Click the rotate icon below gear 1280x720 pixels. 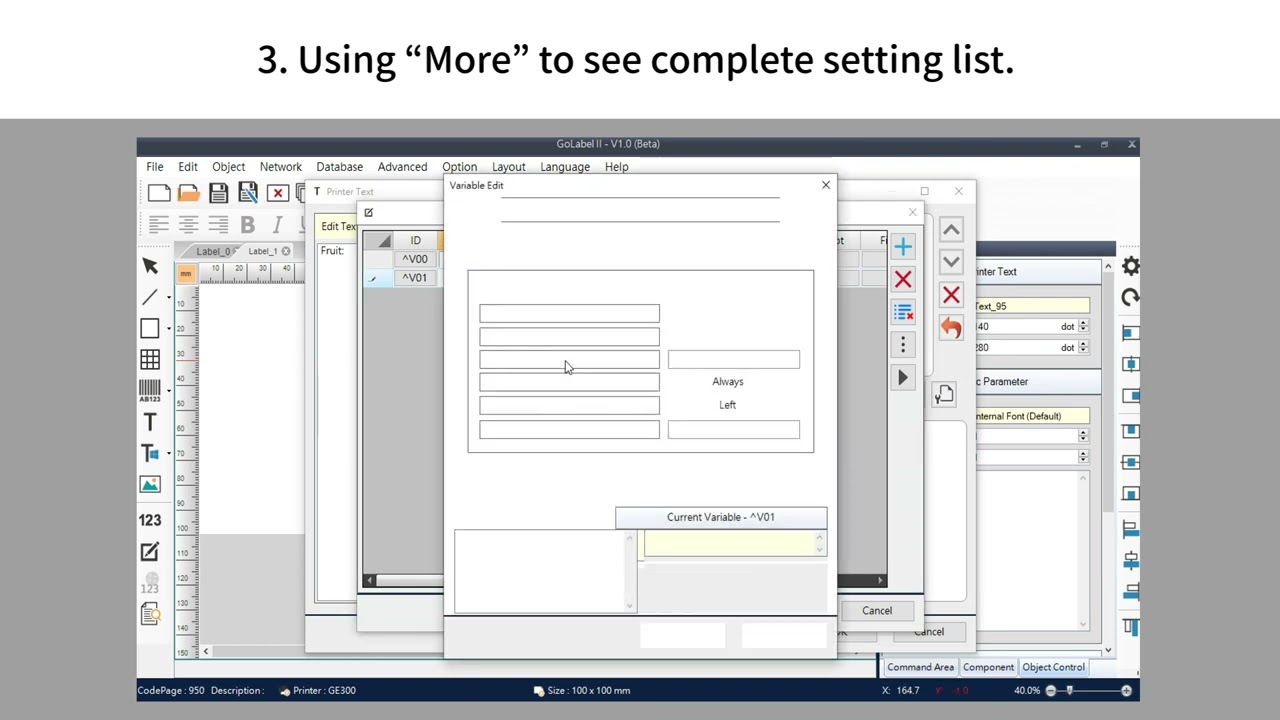[x=1131, y=297]
